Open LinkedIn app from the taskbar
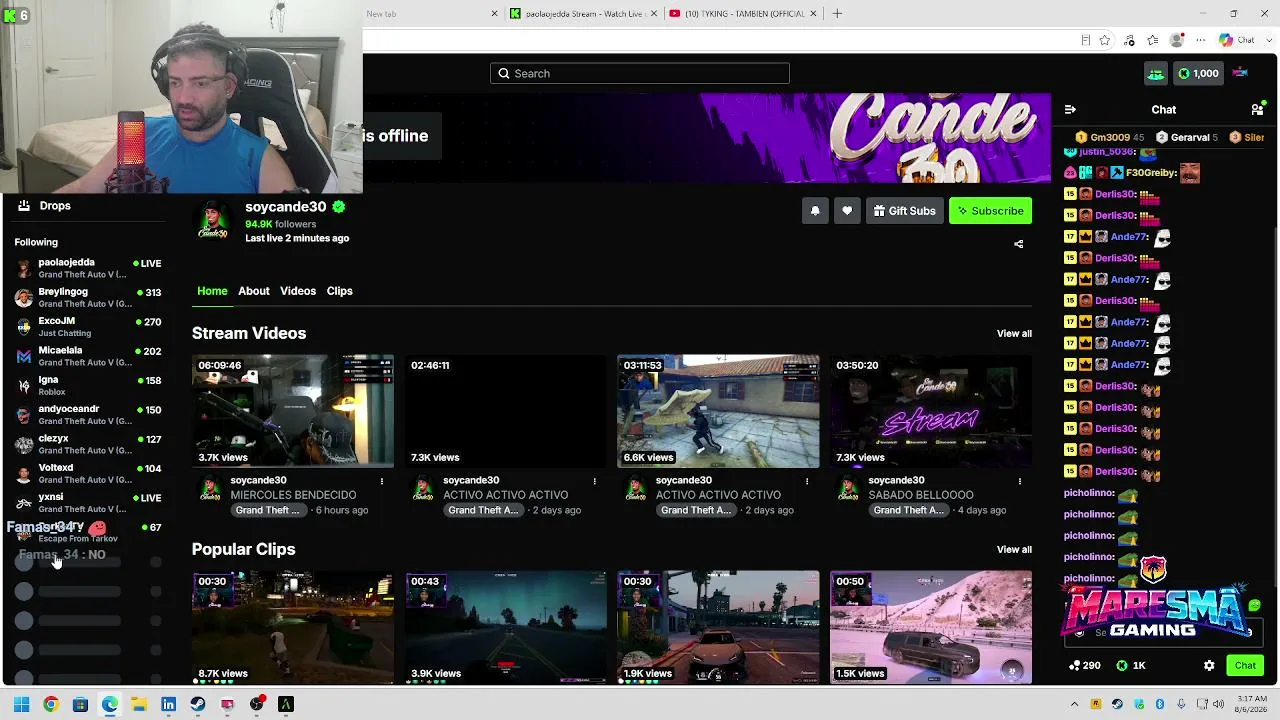 (168, 705)
